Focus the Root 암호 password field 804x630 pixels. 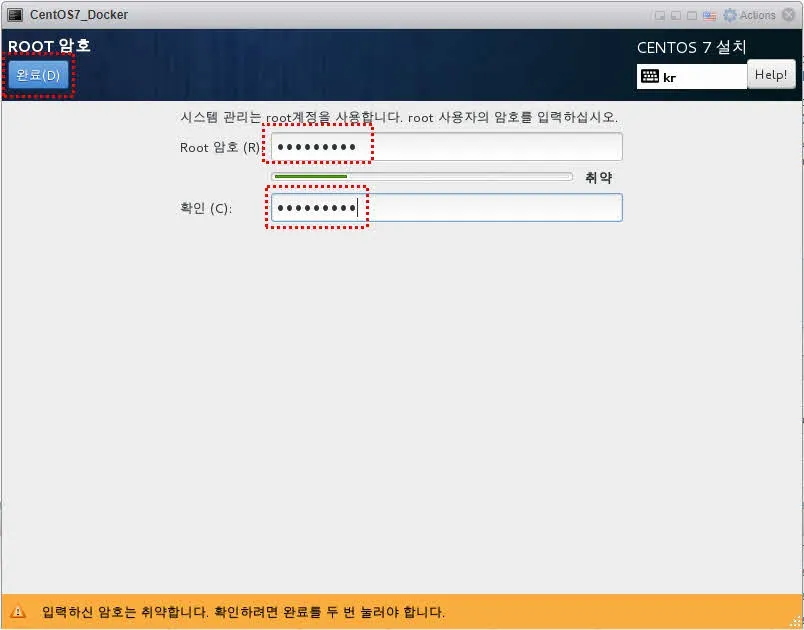pyautogui.click(x=446, y=147)
